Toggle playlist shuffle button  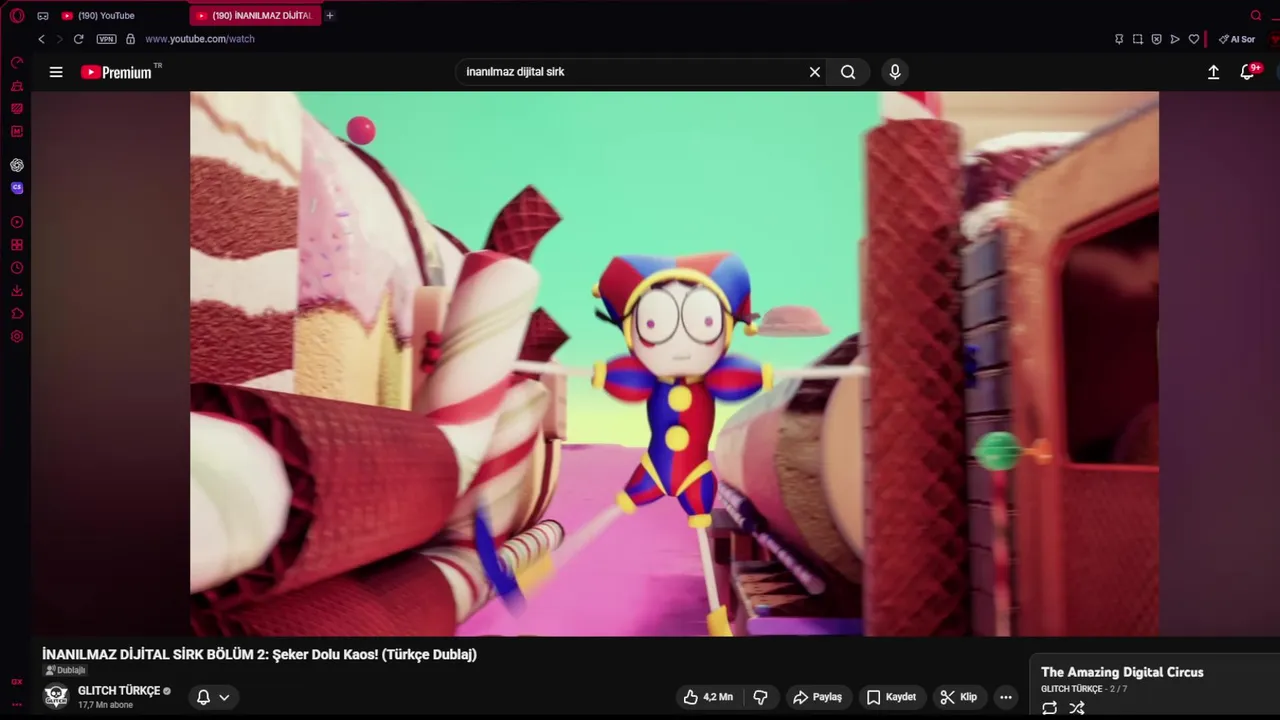pos(1077,708)
